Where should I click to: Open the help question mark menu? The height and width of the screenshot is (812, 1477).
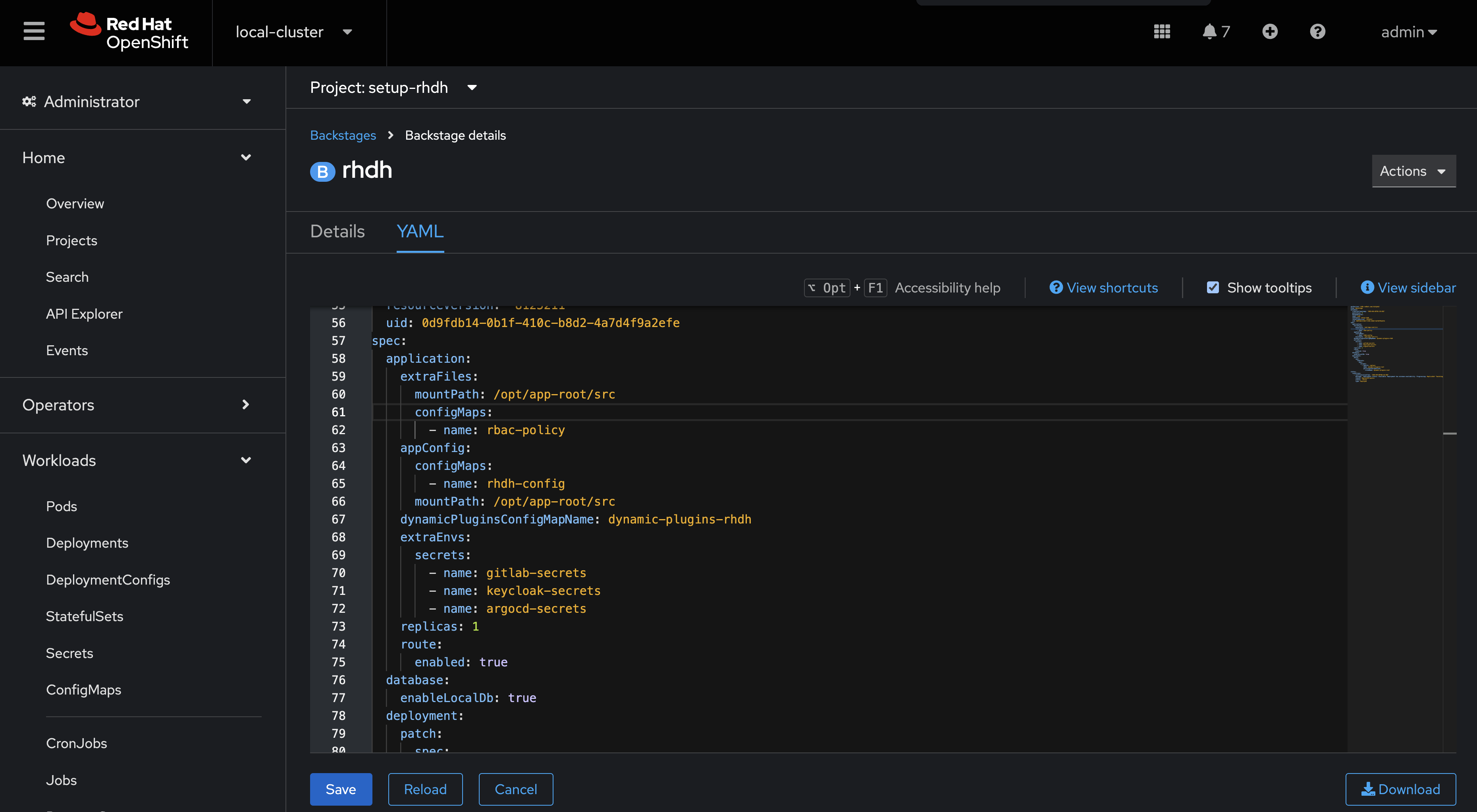pos(1318,31)
